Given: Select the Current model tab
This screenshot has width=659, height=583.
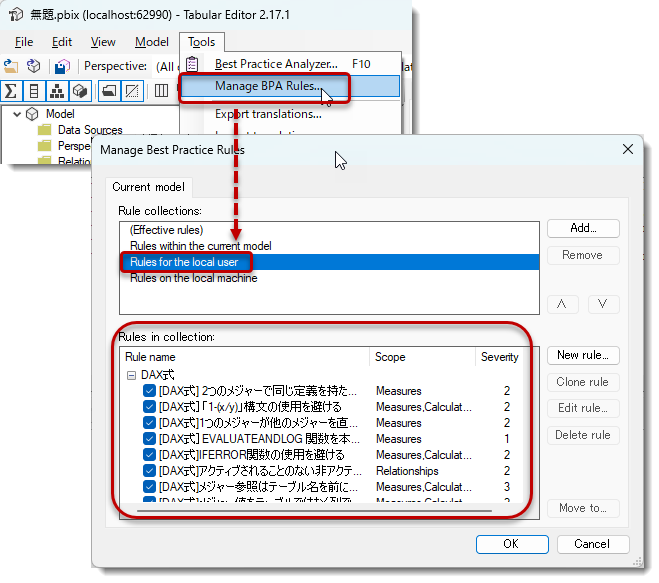Looking at the screenshot, I should (x=148, y=187).
